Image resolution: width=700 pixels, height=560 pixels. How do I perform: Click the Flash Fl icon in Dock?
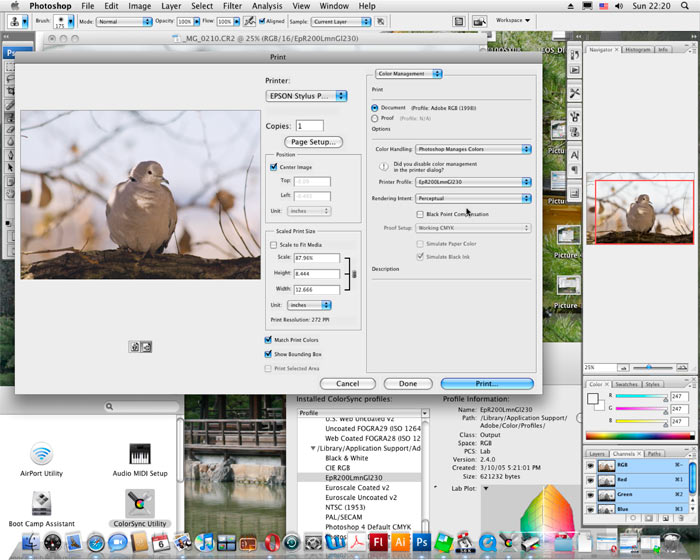379,542
